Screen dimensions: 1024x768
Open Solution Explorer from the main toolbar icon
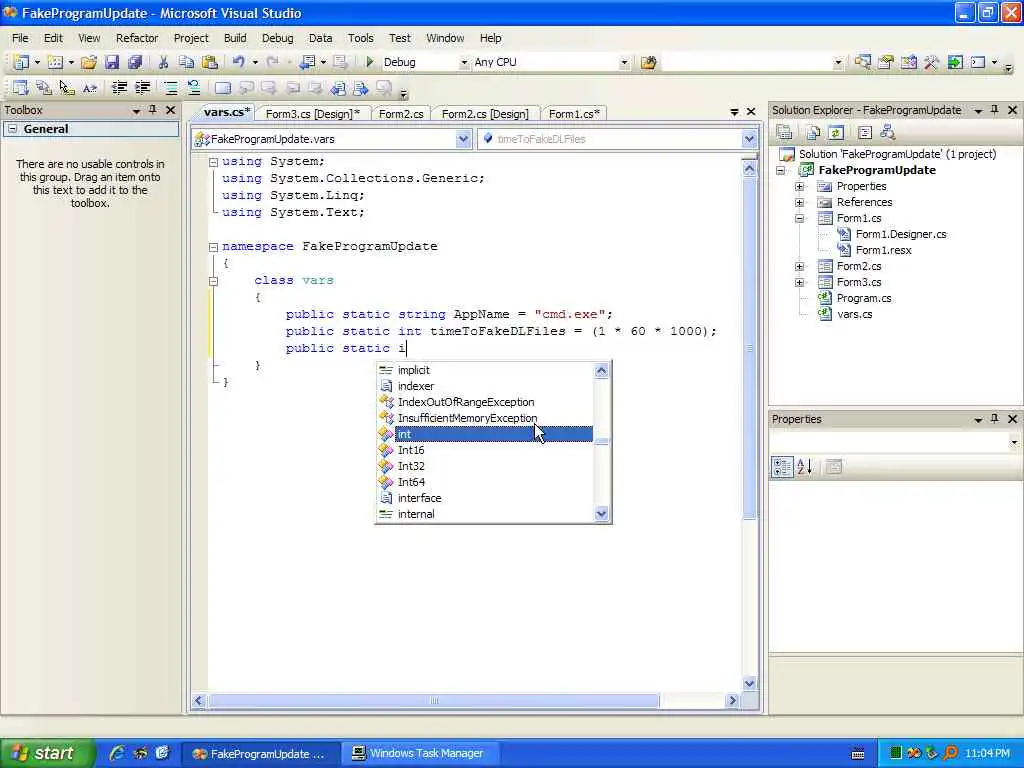pos(862,63)
